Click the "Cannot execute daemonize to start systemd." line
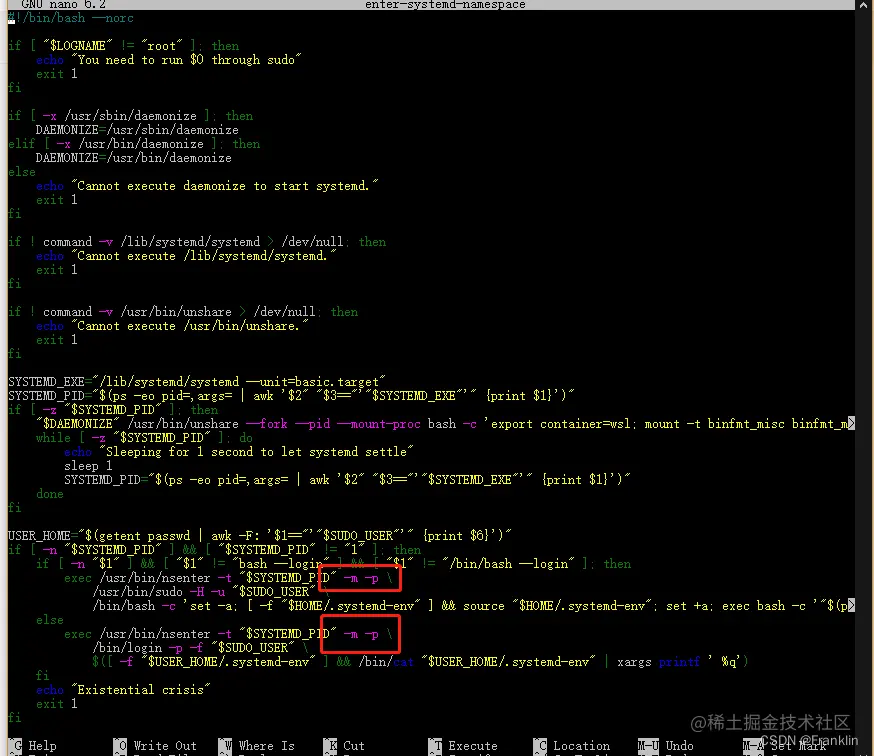This screenshot has width=874, height=756. pos(207,186)
